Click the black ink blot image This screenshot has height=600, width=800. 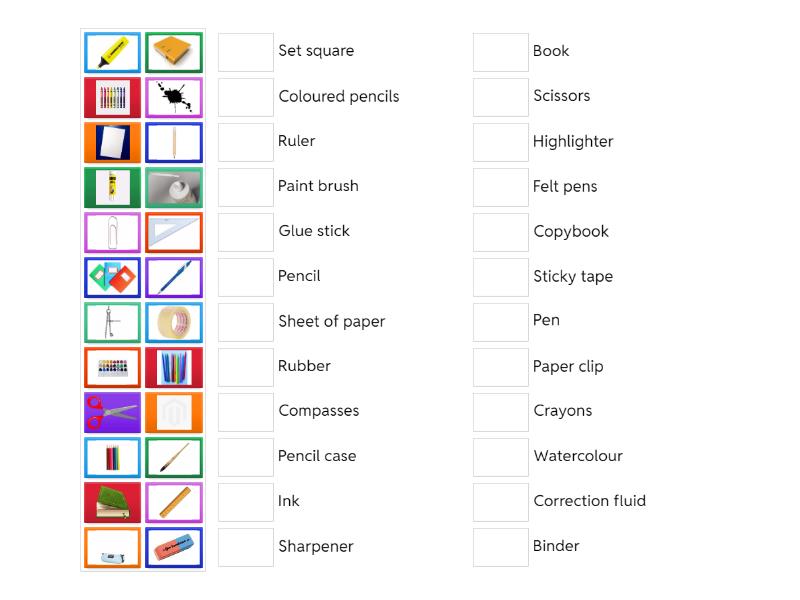click(x=174, y=97)
